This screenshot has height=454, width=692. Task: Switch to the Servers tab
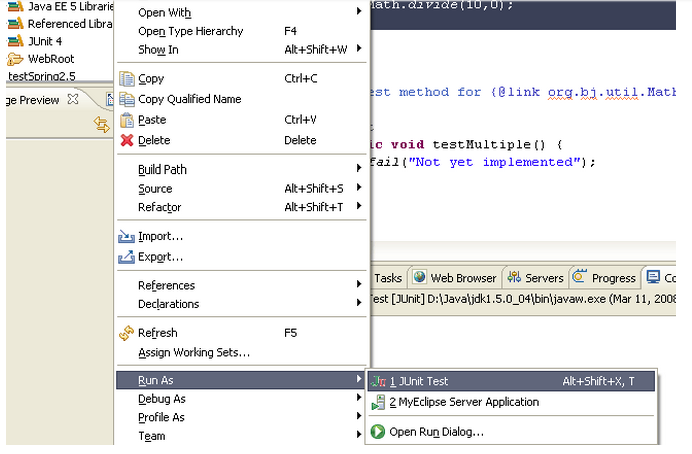(x=536, y=278)
